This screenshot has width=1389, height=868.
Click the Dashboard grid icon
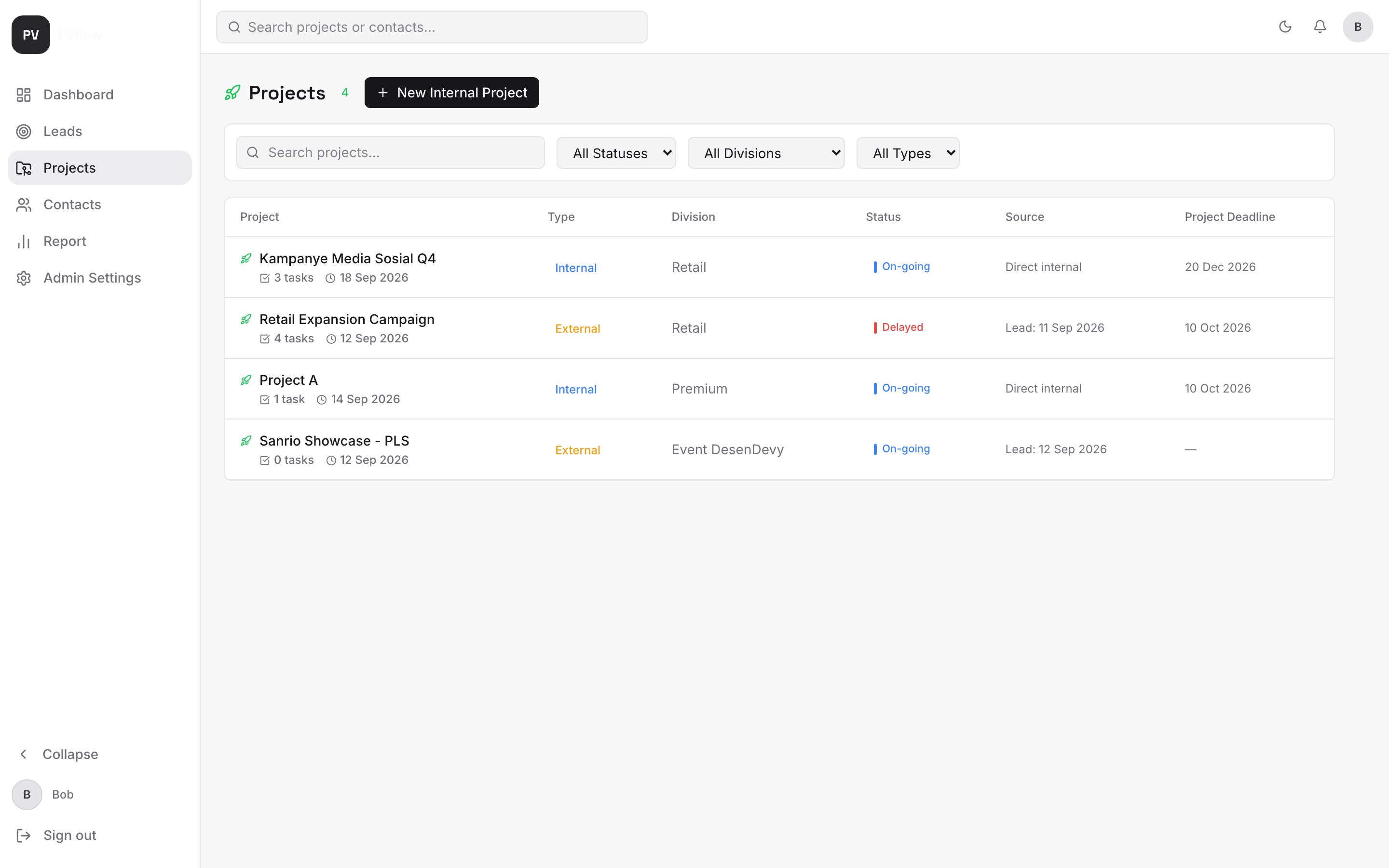tap(24, 95)
